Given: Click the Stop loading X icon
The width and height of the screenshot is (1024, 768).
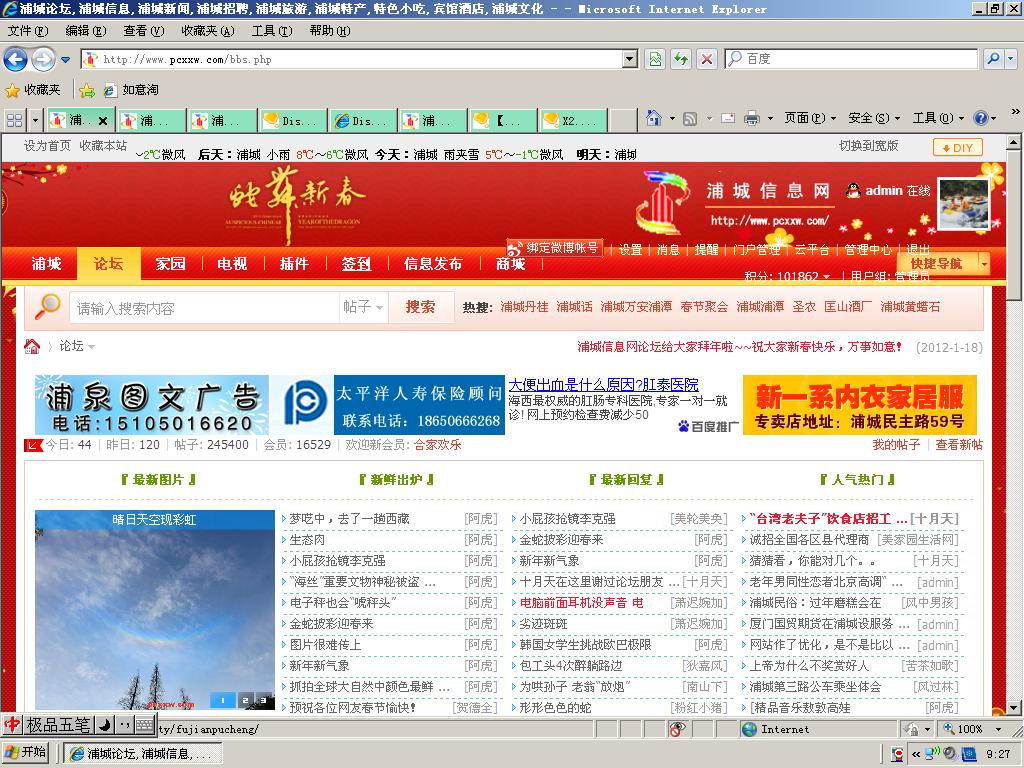Looking at the screenshot, I should 707,60.
